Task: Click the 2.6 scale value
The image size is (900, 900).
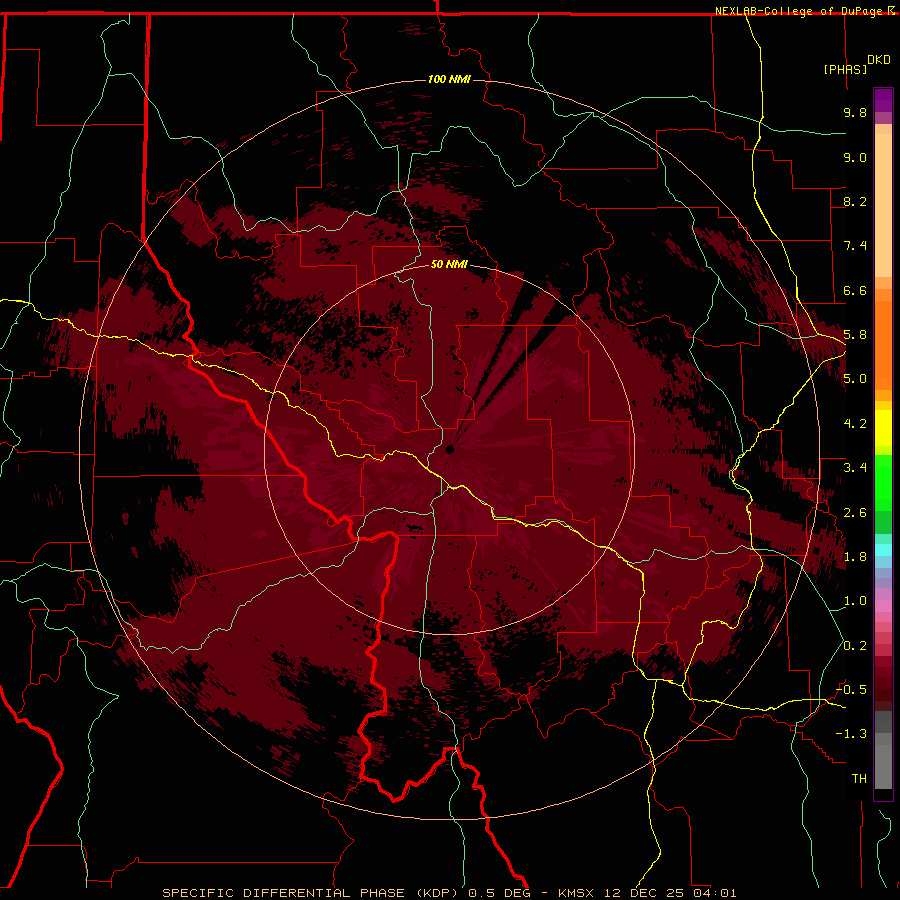Action: click(855, 513)
